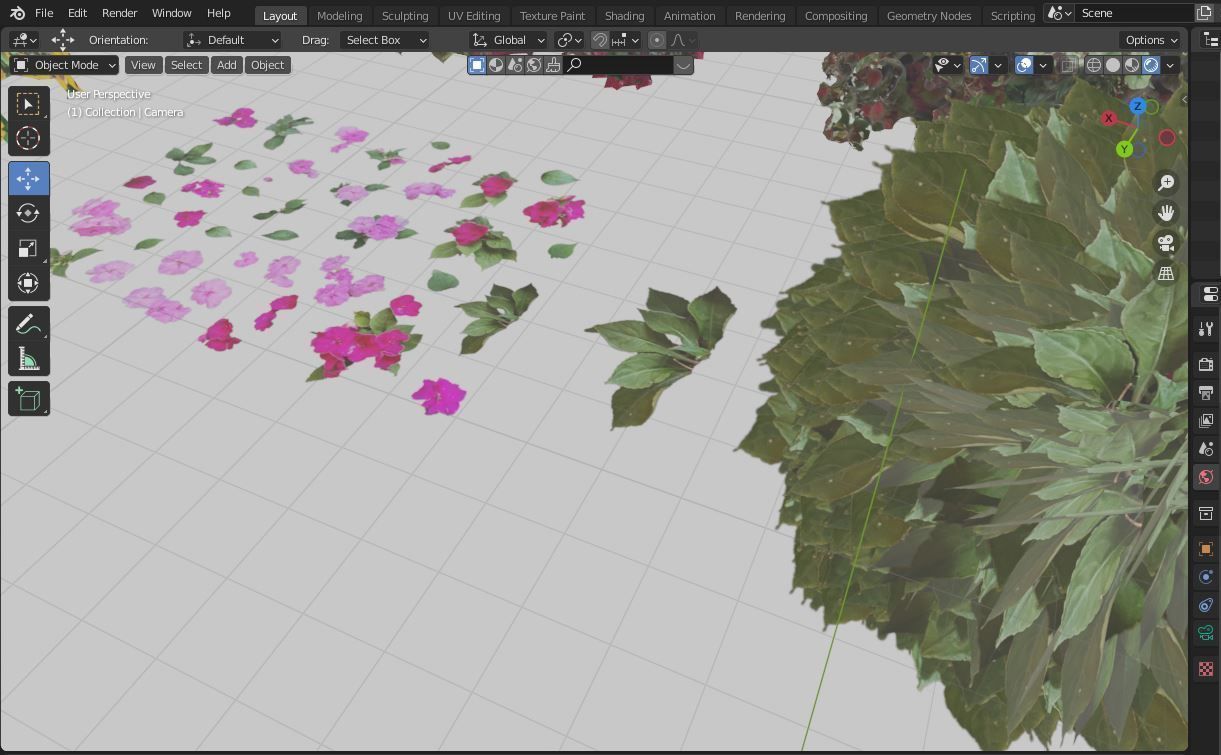Choose the Rotate tool
Screen dimensions: 1221x755
pos(29,213)
